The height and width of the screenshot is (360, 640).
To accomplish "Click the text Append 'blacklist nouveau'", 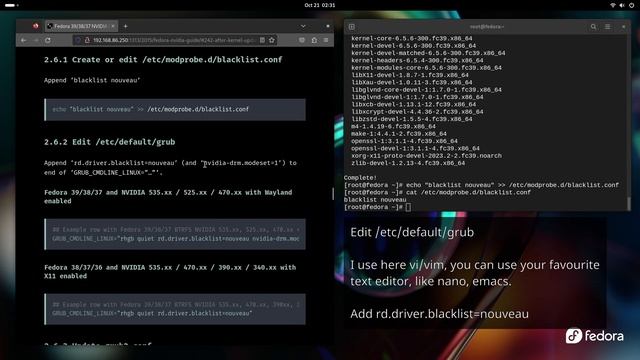I will [92, 80].
